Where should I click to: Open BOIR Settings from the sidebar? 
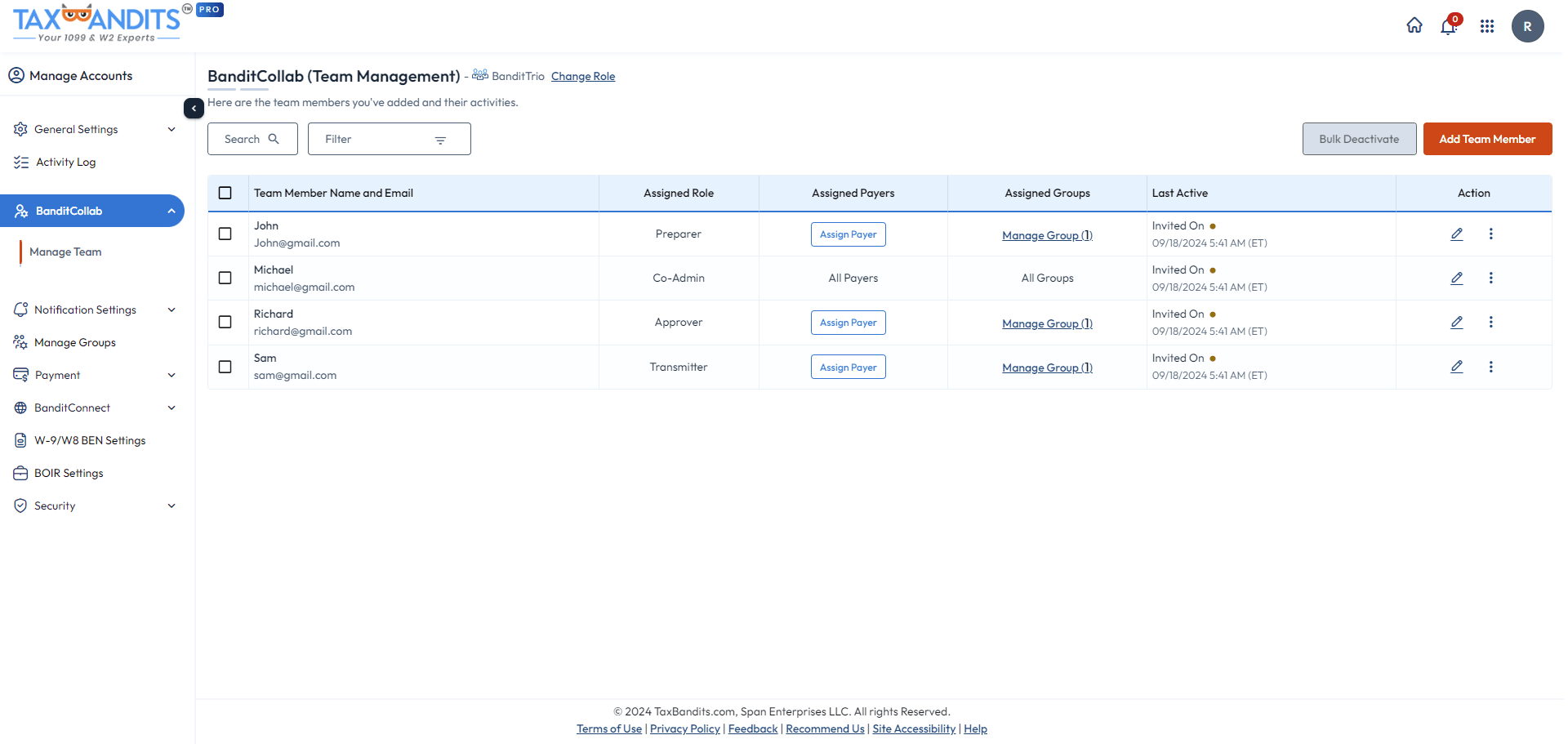coord(69,473)
